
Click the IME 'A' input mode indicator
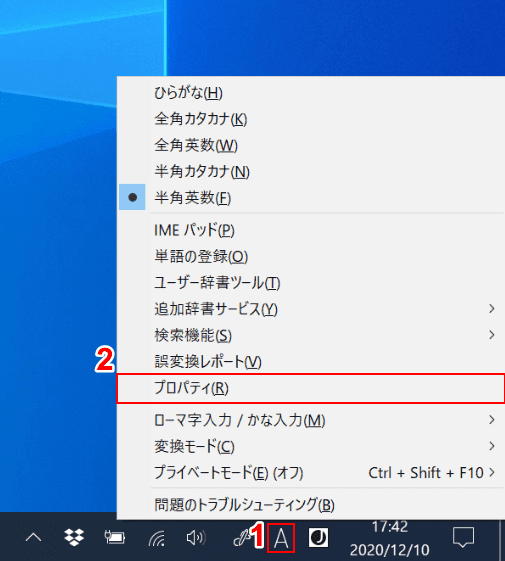point(281,538)
